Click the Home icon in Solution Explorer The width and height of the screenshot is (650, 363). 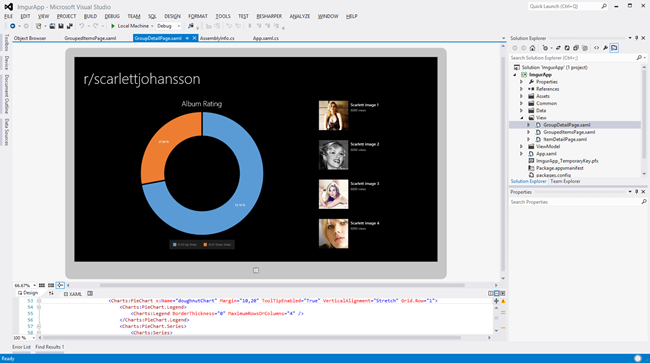[x=533, y=48]
